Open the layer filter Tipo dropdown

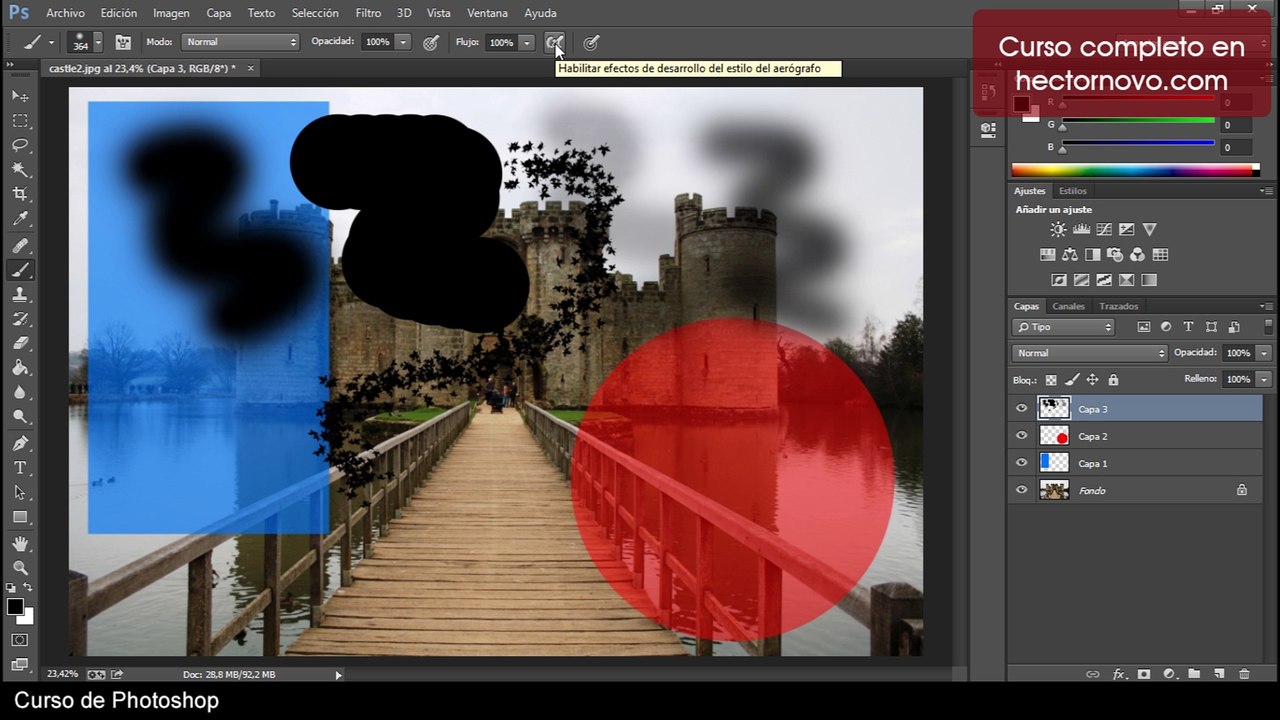1063,327
